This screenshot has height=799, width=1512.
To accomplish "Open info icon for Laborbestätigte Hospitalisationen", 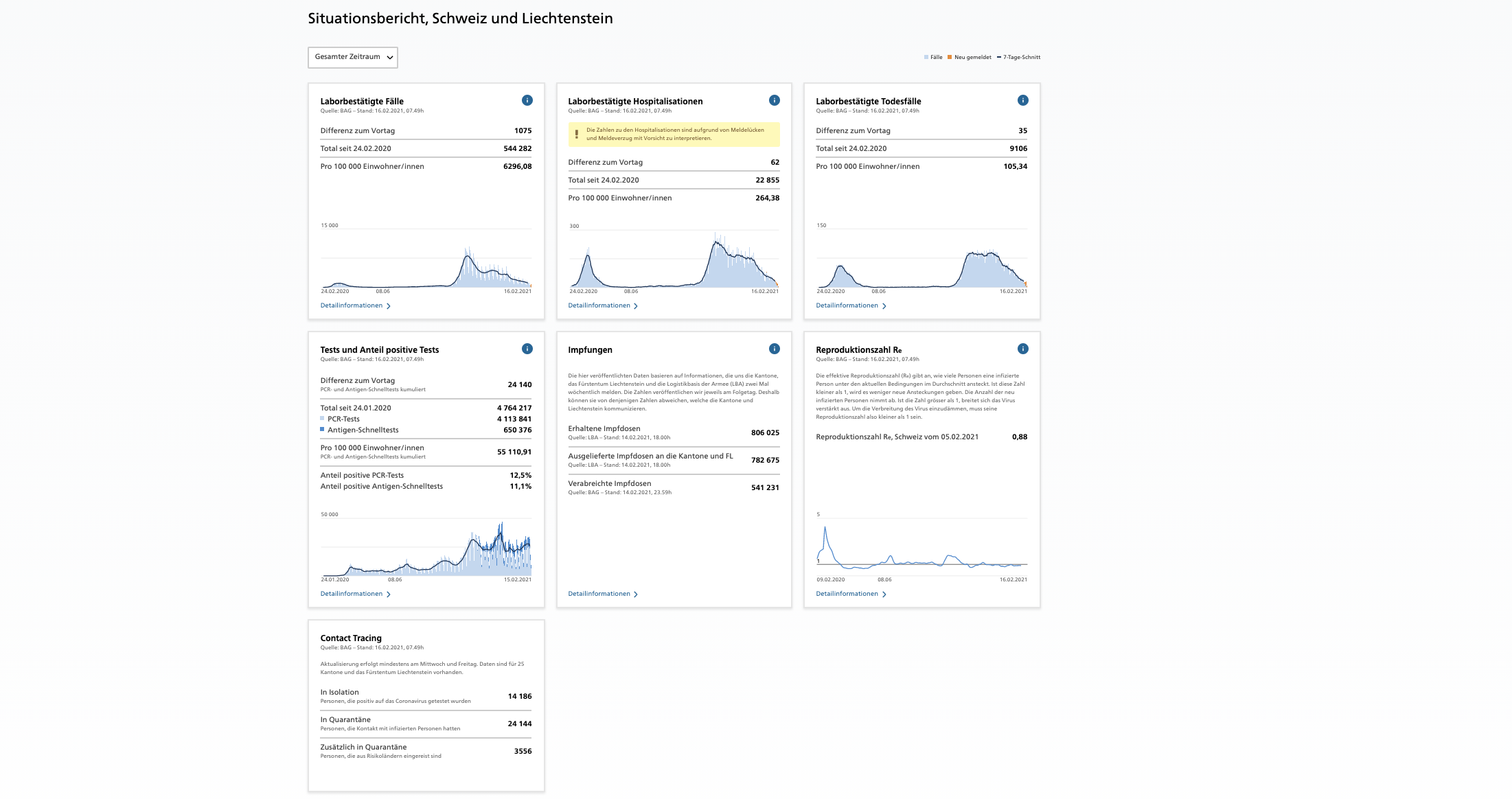I will click(774, 100).
